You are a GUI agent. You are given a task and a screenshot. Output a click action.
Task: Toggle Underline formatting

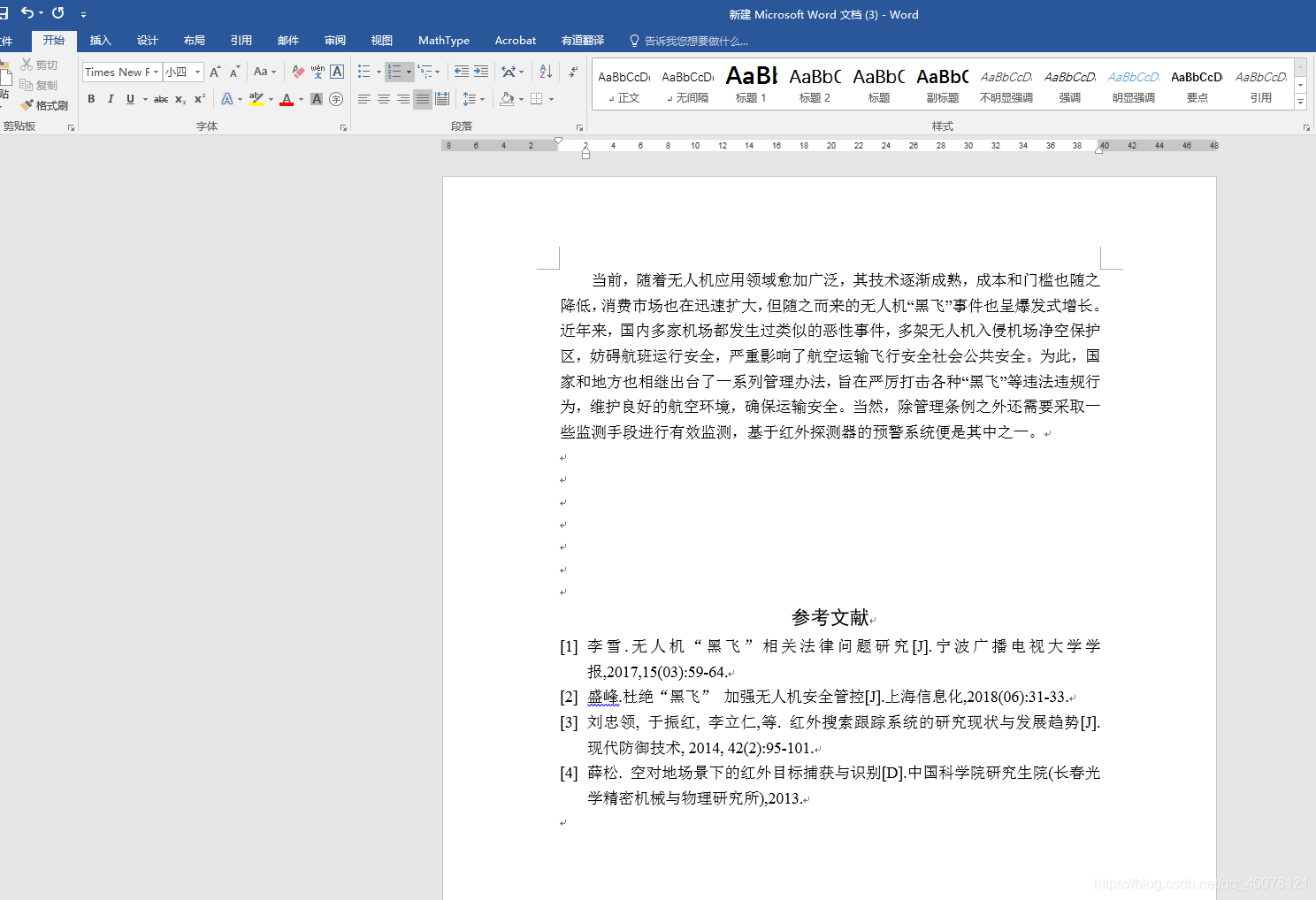(130, 99)
